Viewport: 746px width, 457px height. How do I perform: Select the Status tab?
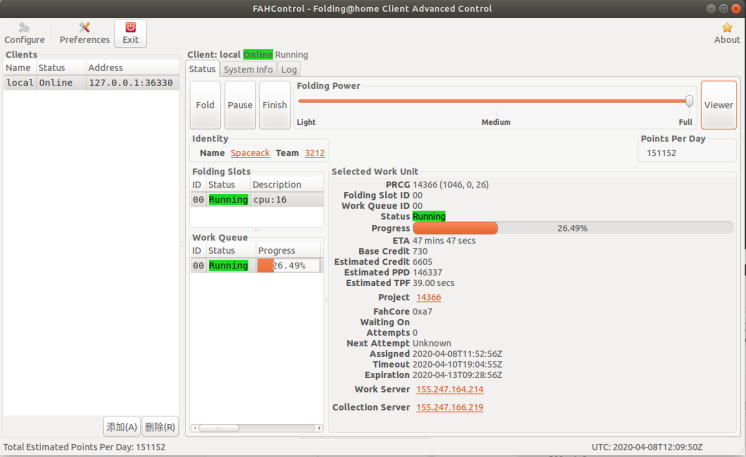point(203,70)
